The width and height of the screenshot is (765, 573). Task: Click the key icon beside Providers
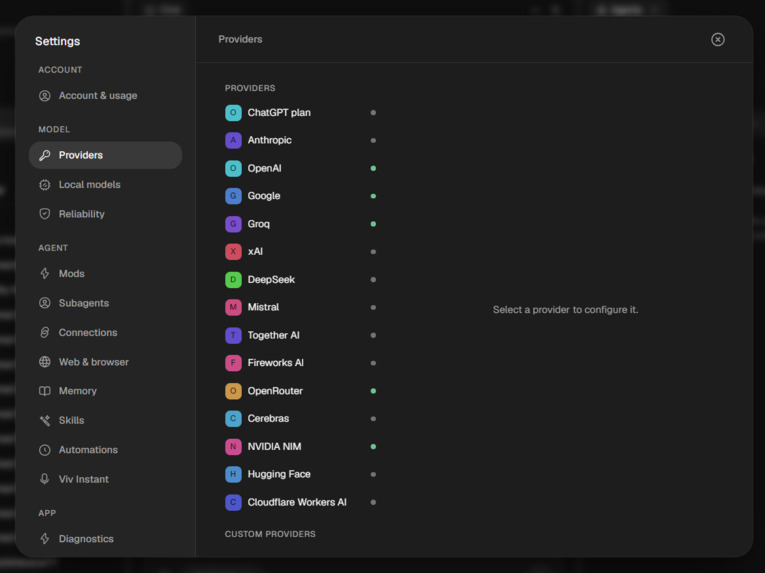(45, 155)
